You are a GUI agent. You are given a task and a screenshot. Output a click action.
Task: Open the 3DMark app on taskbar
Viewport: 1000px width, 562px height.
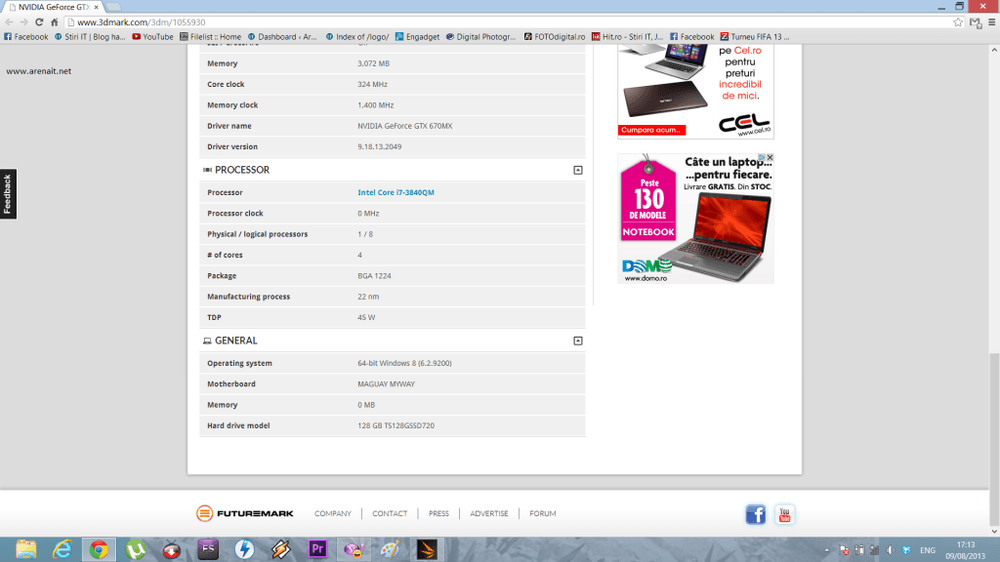click(x=427, y=549)
